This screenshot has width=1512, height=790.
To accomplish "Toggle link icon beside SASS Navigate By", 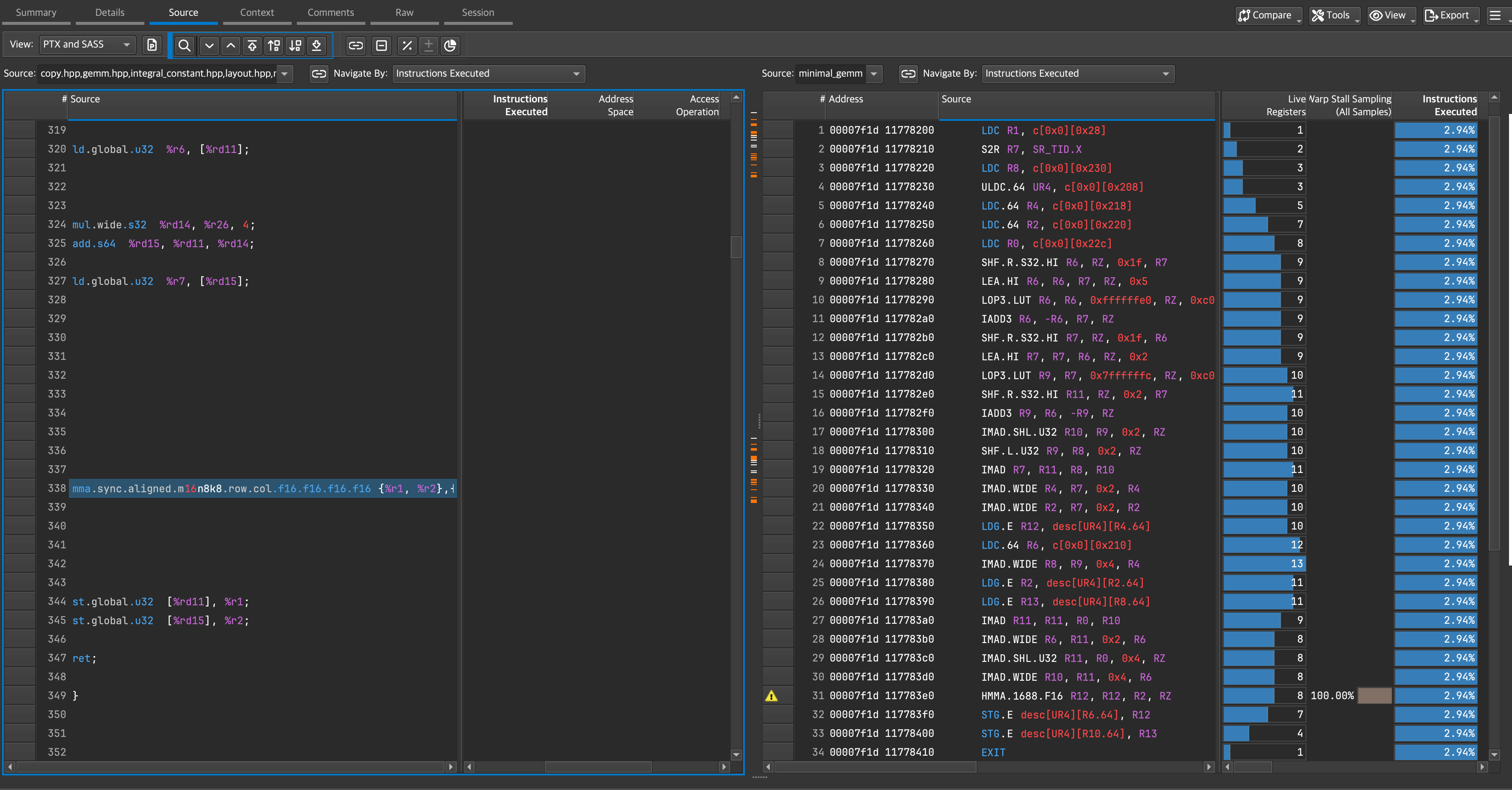I will click(x=908, y=73).
